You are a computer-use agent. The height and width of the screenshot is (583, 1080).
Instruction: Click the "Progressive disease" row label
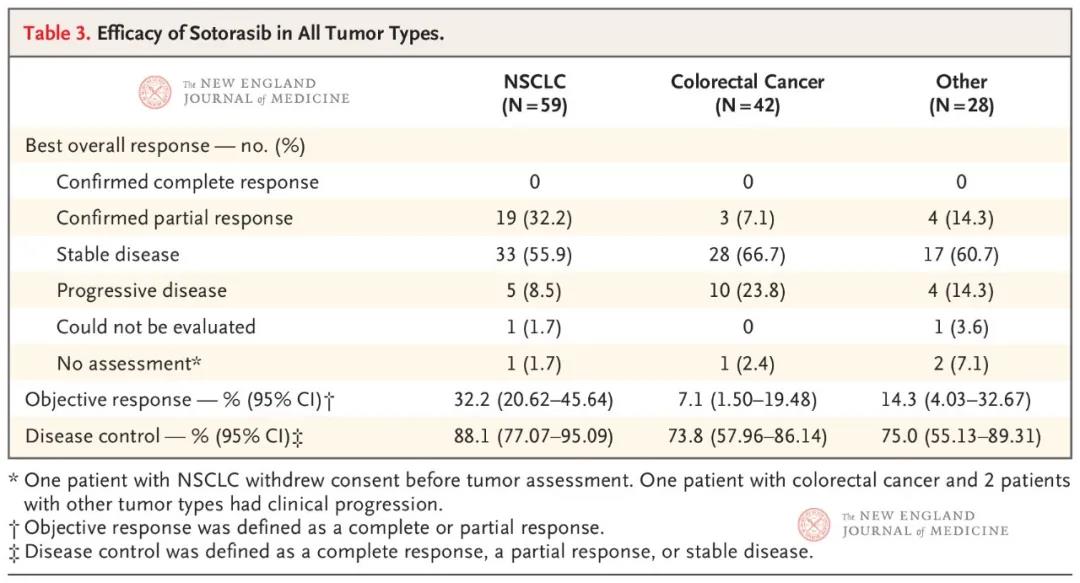point(141,291)
